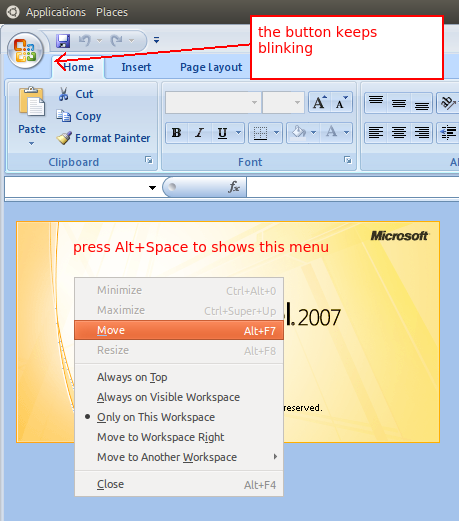Open the Applications menu in top panel
The width and height of the screenshot is (459, 521).
[x=56, y=12]
